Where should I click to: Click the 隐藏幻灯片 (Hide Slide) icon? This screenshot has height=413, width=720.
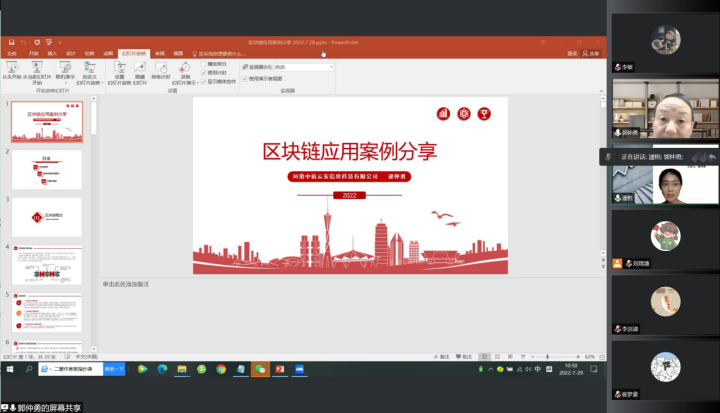140,69
